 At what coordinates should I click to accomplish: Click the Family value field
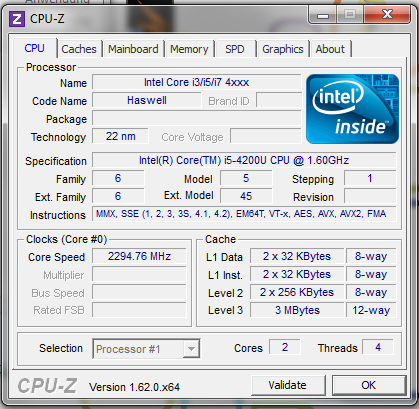point(118,178)
